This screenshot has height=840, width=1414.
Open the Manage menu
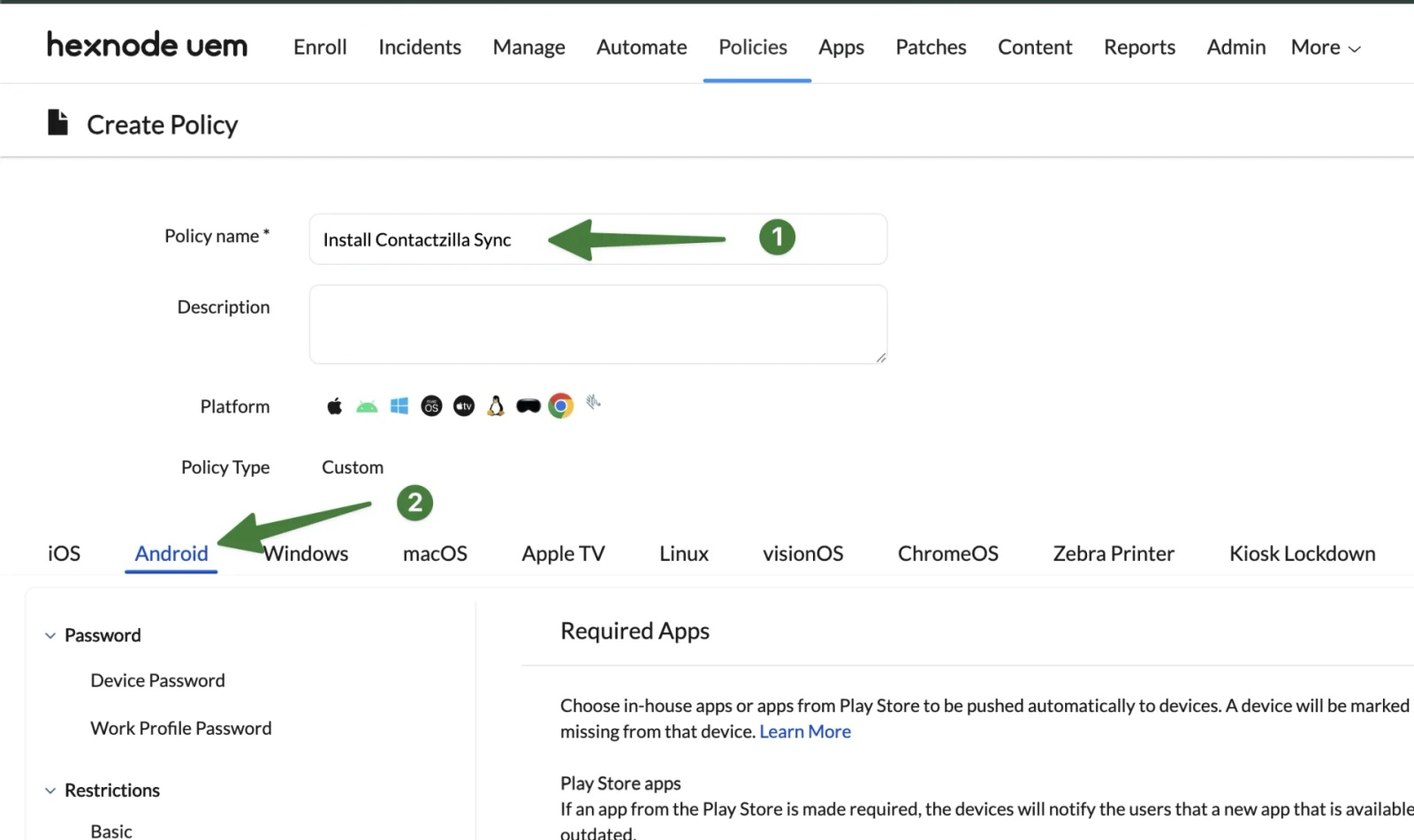click(529, 47)
